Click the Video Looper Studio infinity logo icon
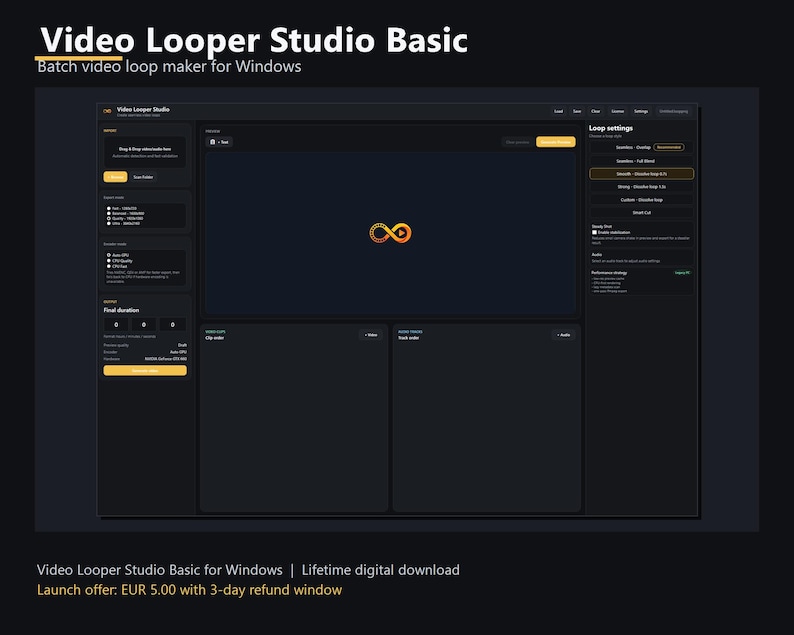794x635 pixels. (x=107, y=111)
